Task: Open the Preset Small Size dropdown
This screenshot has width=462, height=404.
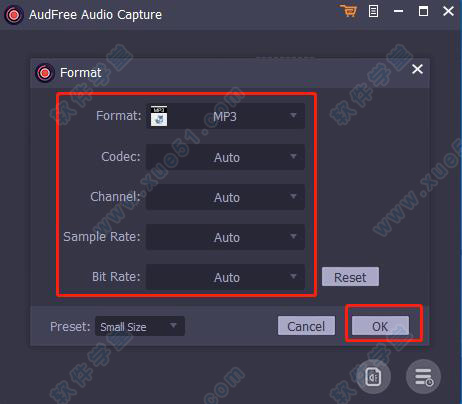Action: [140, 326]
